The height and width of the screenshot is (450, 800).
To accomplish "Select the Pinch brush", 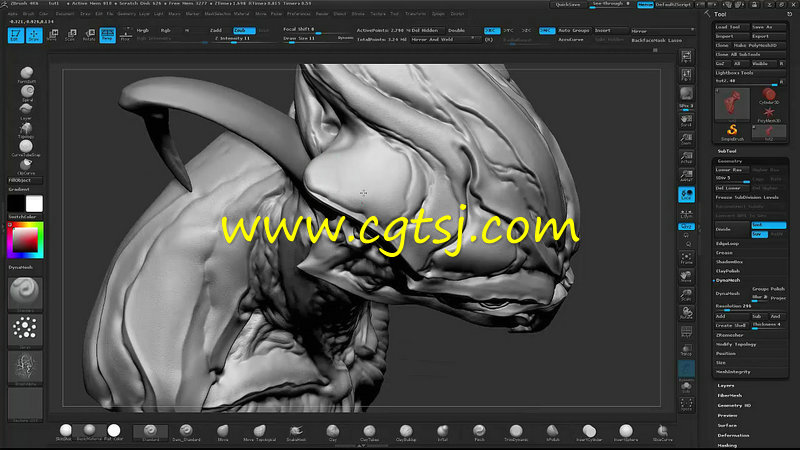I will point(479,432).
